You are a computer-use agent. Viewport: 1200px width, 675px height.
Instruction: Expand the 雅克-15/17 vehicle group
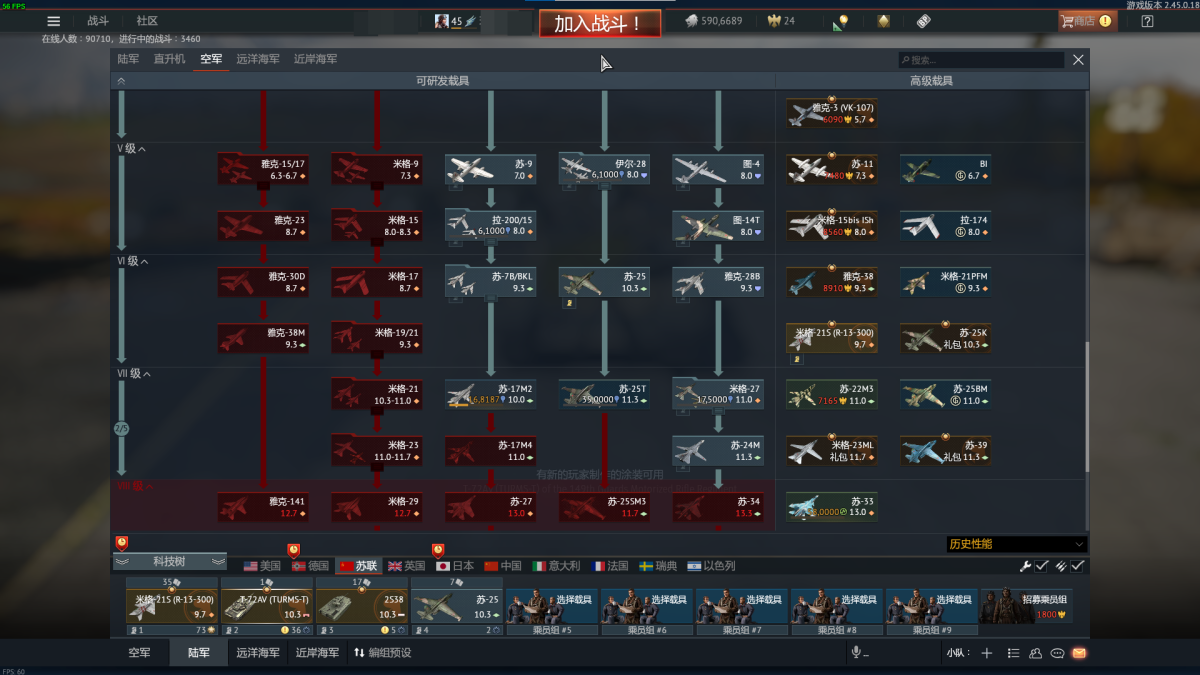point(262,169)
